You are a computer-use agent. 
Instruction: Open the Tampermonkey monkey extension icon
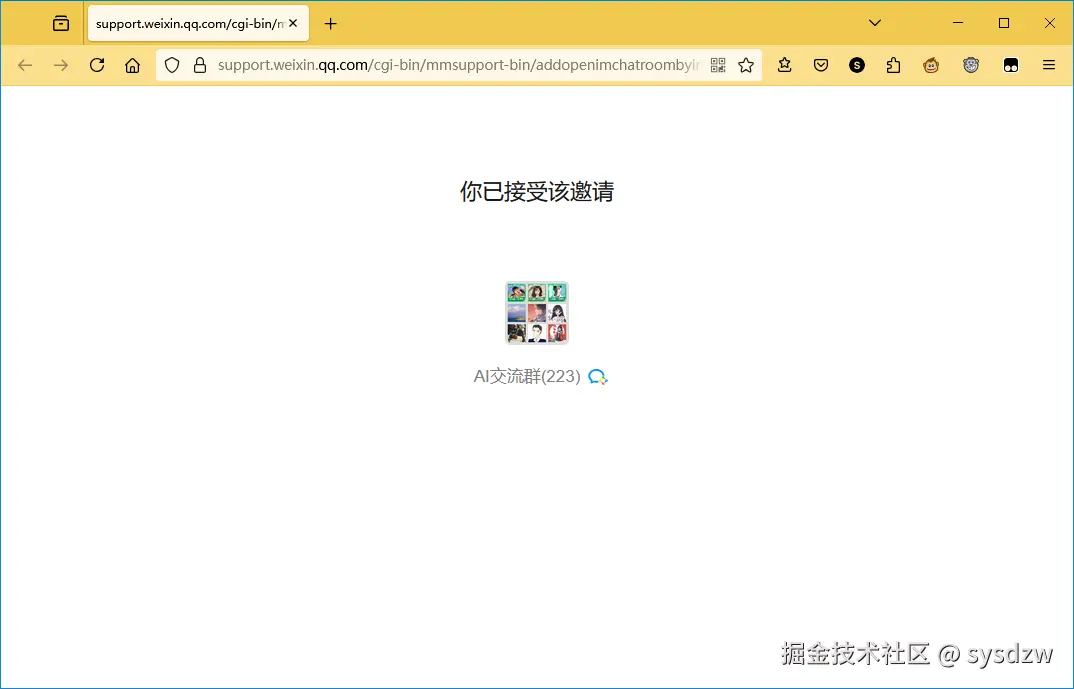click(930, 65)
